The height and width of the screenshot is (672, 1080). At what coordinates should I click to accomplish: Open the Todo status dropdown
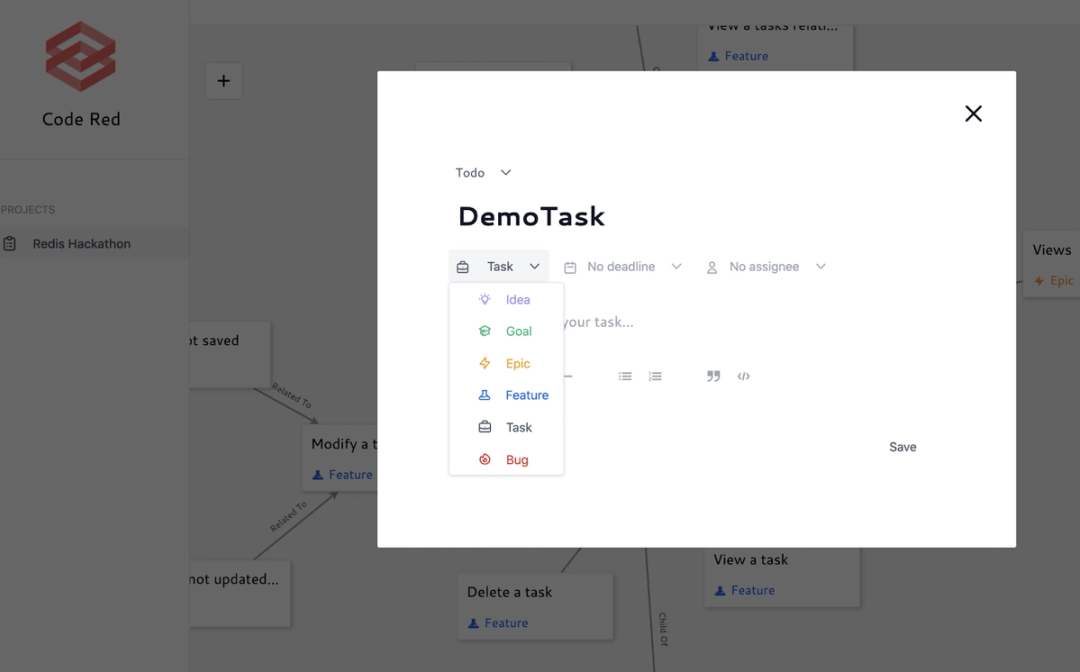[x=484, y=172]
